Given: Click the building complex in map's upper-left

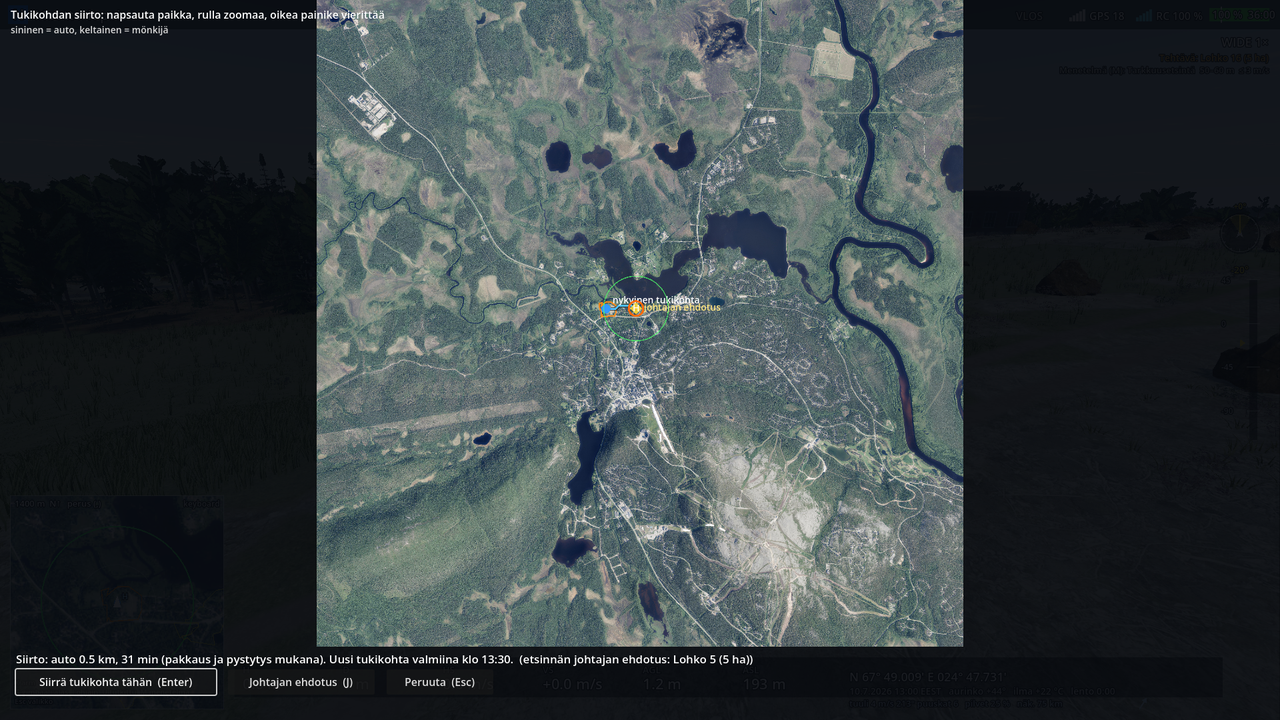Looking at the screenshot, I should tap(371, 112).
